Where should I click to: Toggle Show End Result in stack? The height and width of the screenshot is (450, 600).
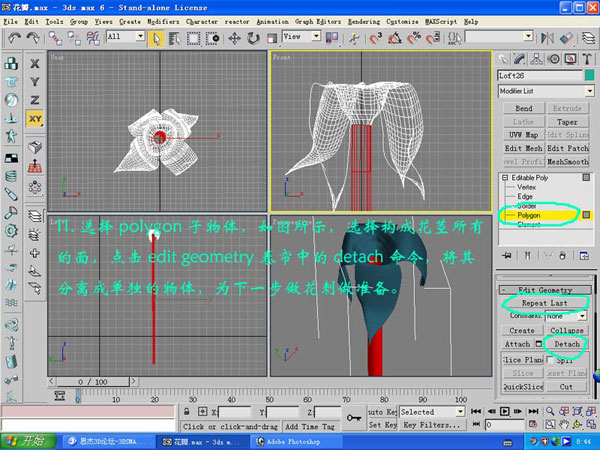[x=527, y=256]
